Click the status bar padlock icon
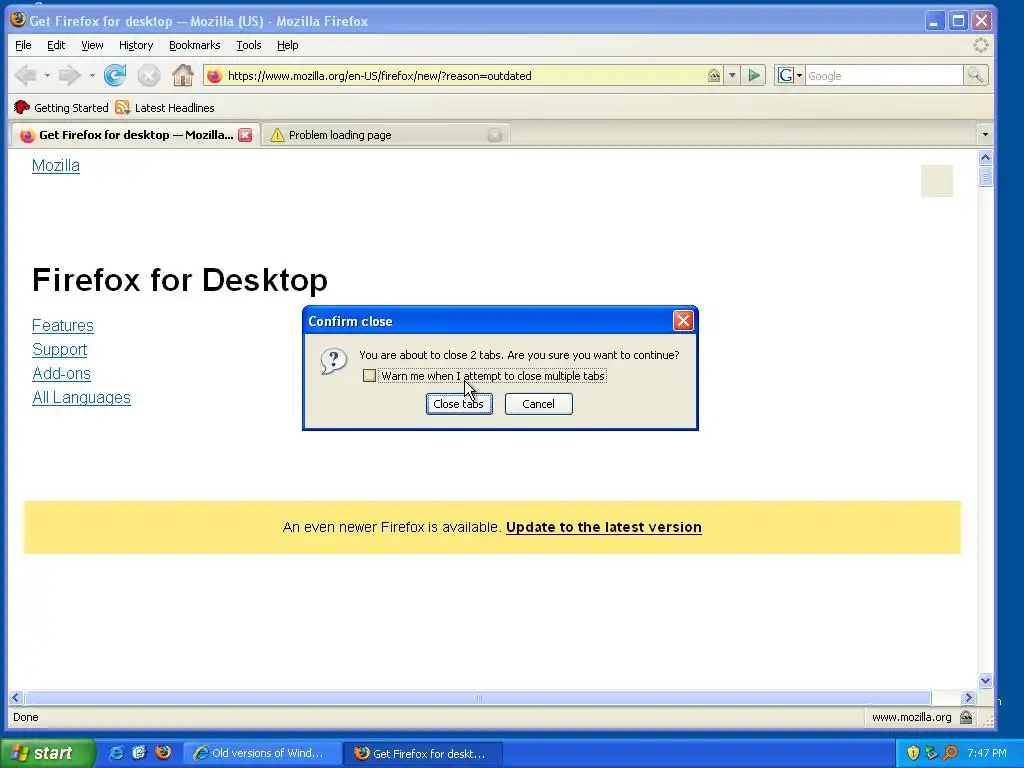Image resolution: width=1024 pixels, height=768 pixels. 966,717
